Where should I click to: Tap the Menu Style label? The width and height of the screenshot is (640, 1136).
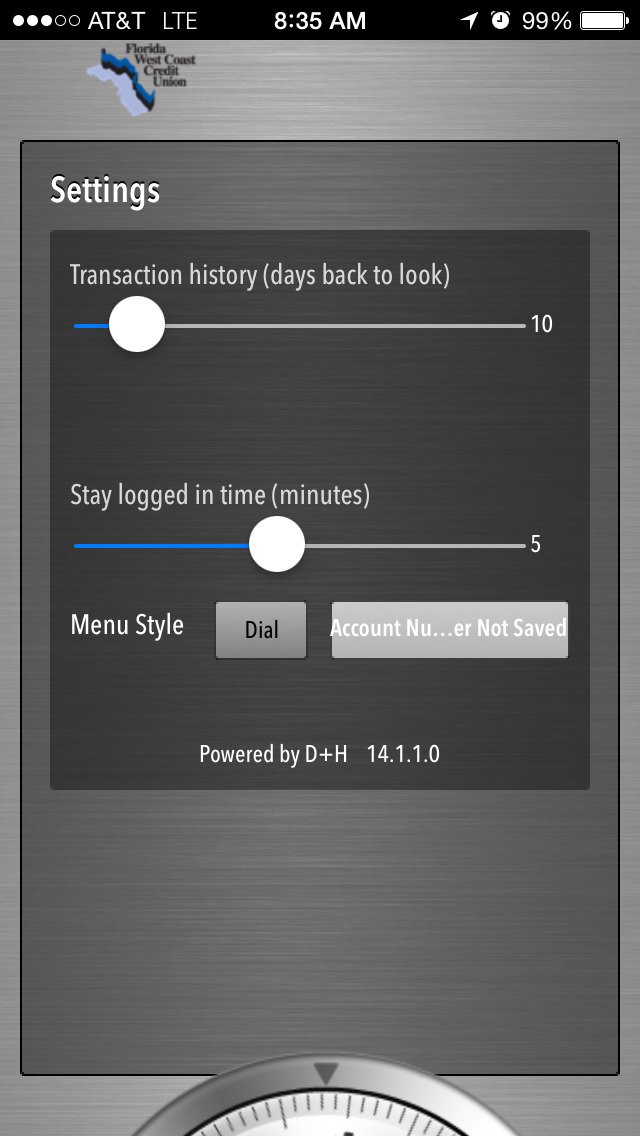pos(127,625)
